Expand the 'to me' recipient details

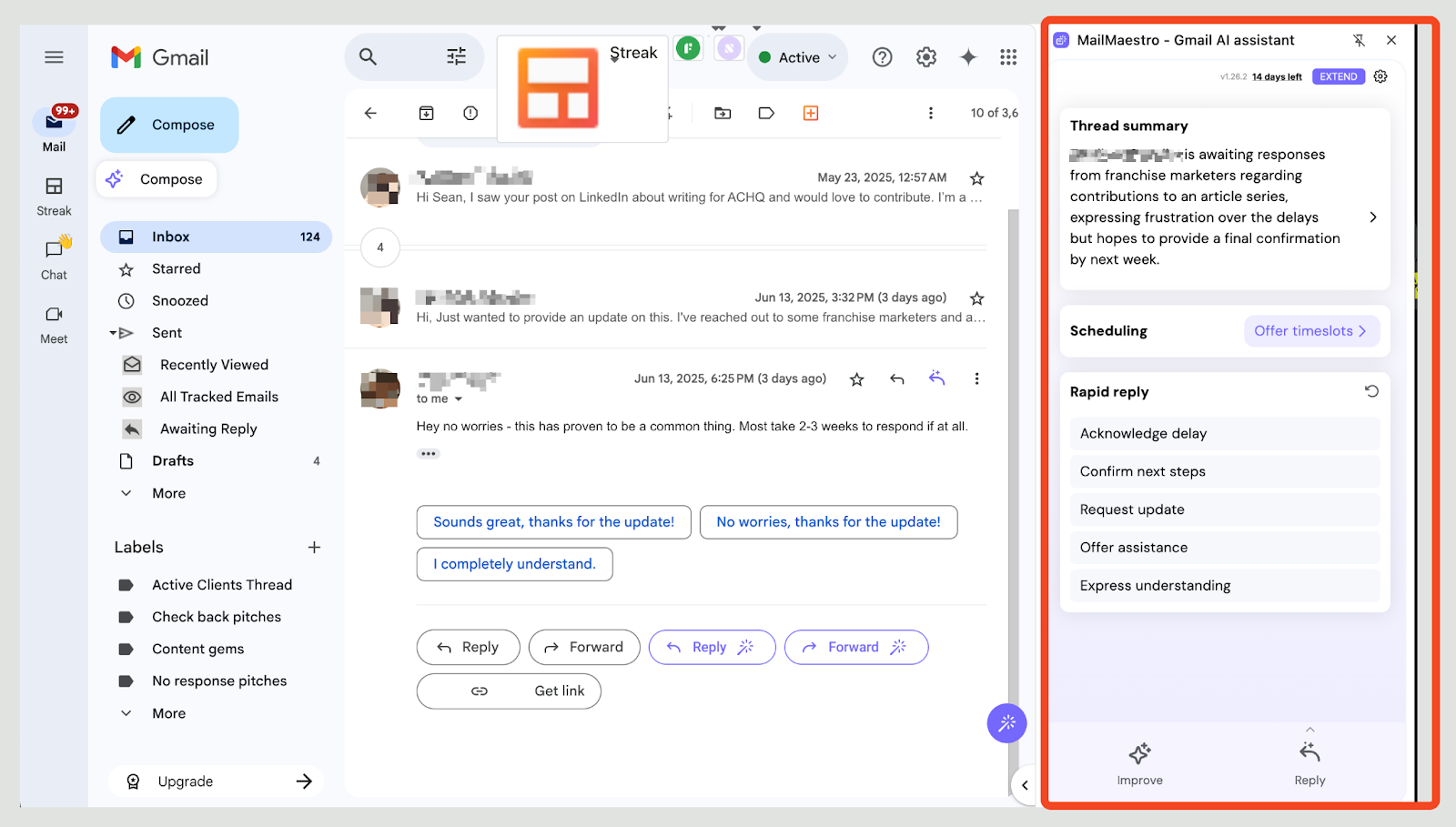coord(459,399)
